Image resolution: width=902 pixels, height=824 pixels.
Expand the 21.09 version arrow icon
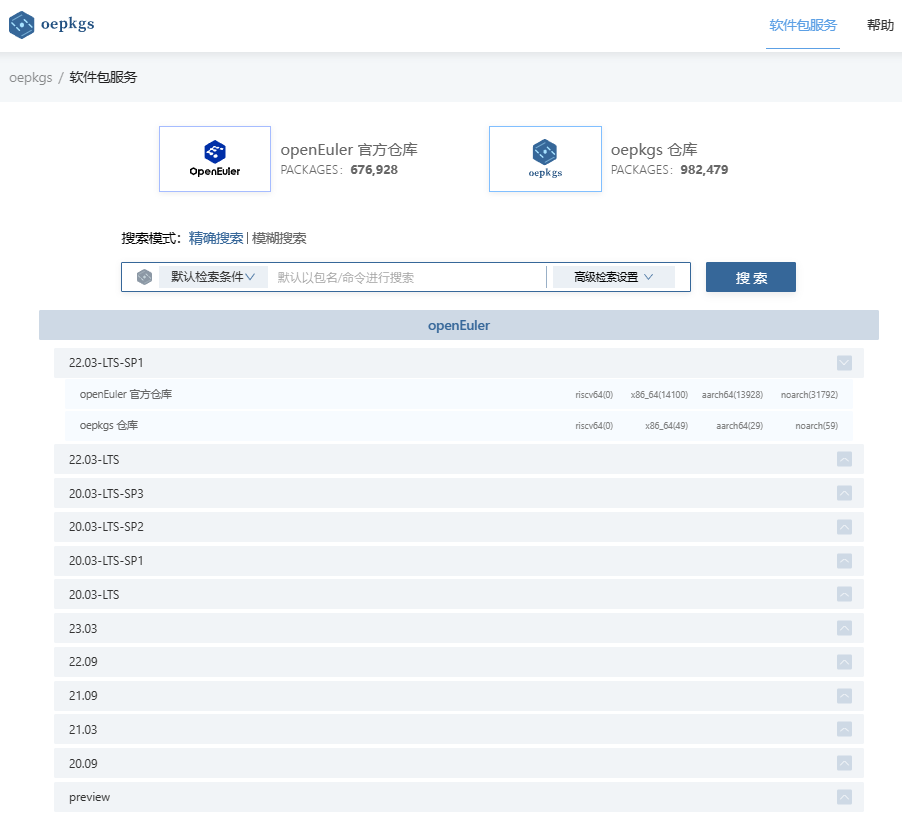point(844,696)
